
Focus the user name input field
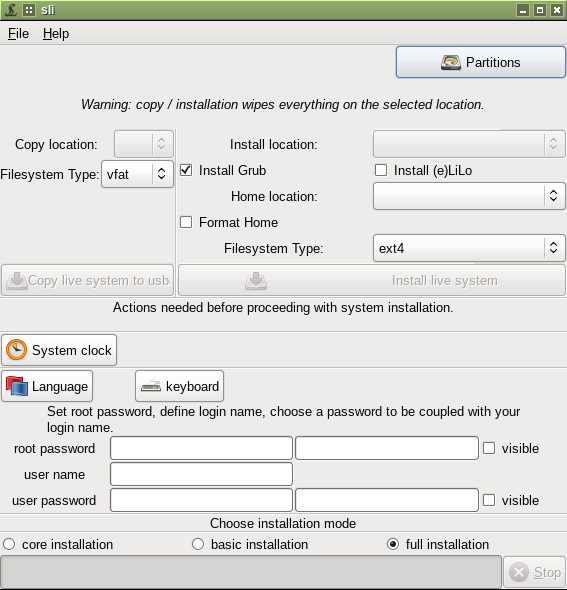coord(201,474)
